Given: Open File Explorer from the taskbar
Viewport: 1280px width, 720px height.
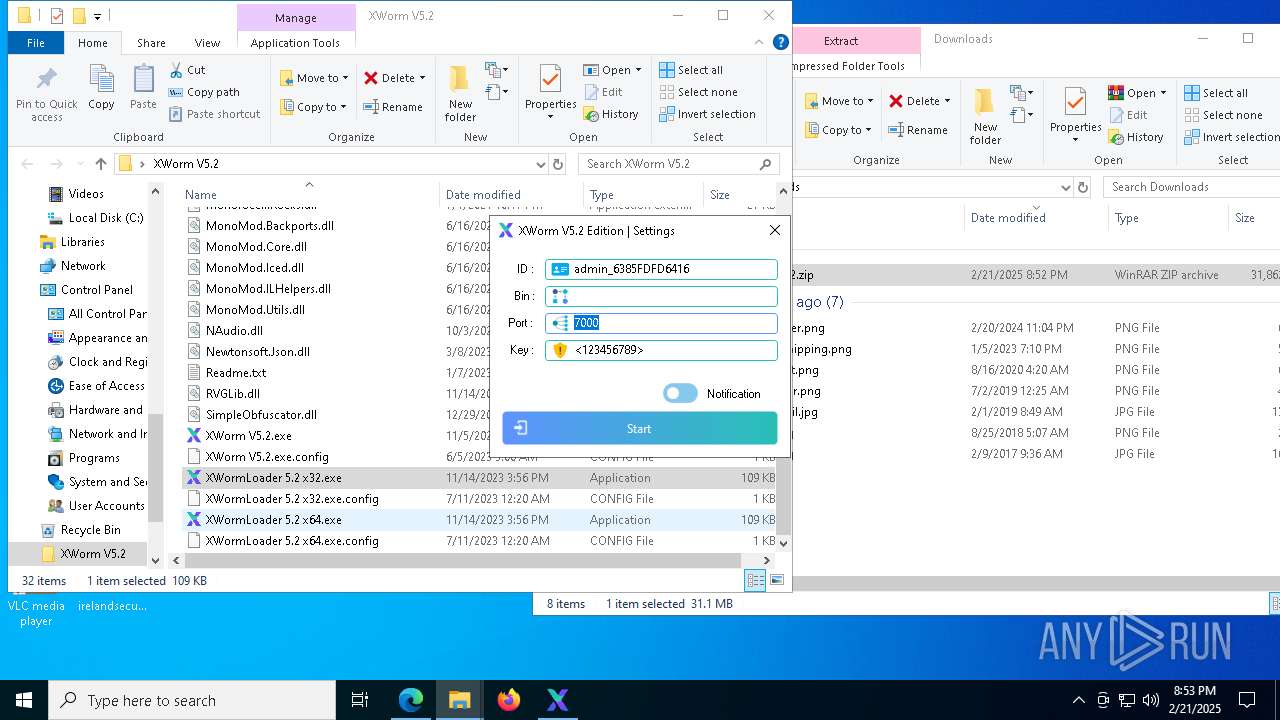Looking at the screenshot, I should coord(460,700).
